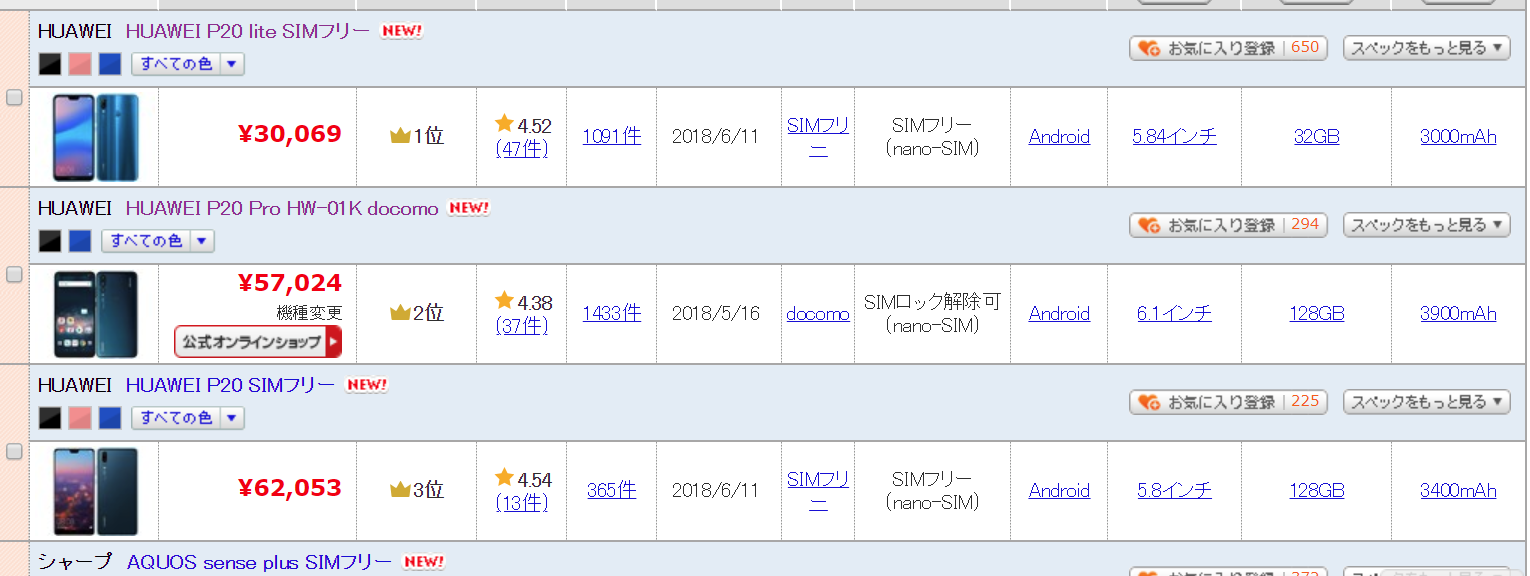Click the heart favorite icon for HUAWEI P20

[1149, 402]
